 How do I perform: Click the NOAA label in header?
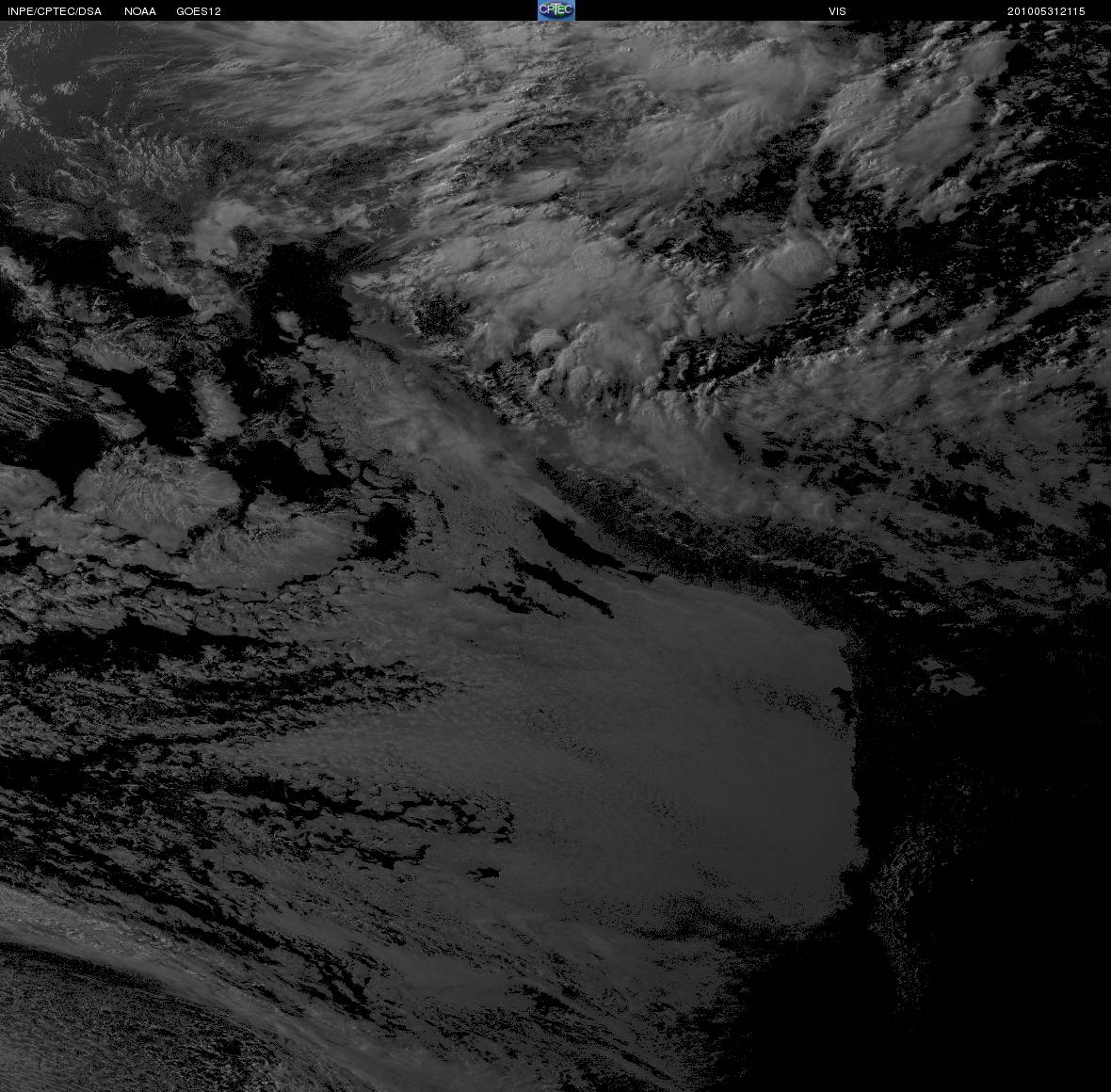click(140, 11)
